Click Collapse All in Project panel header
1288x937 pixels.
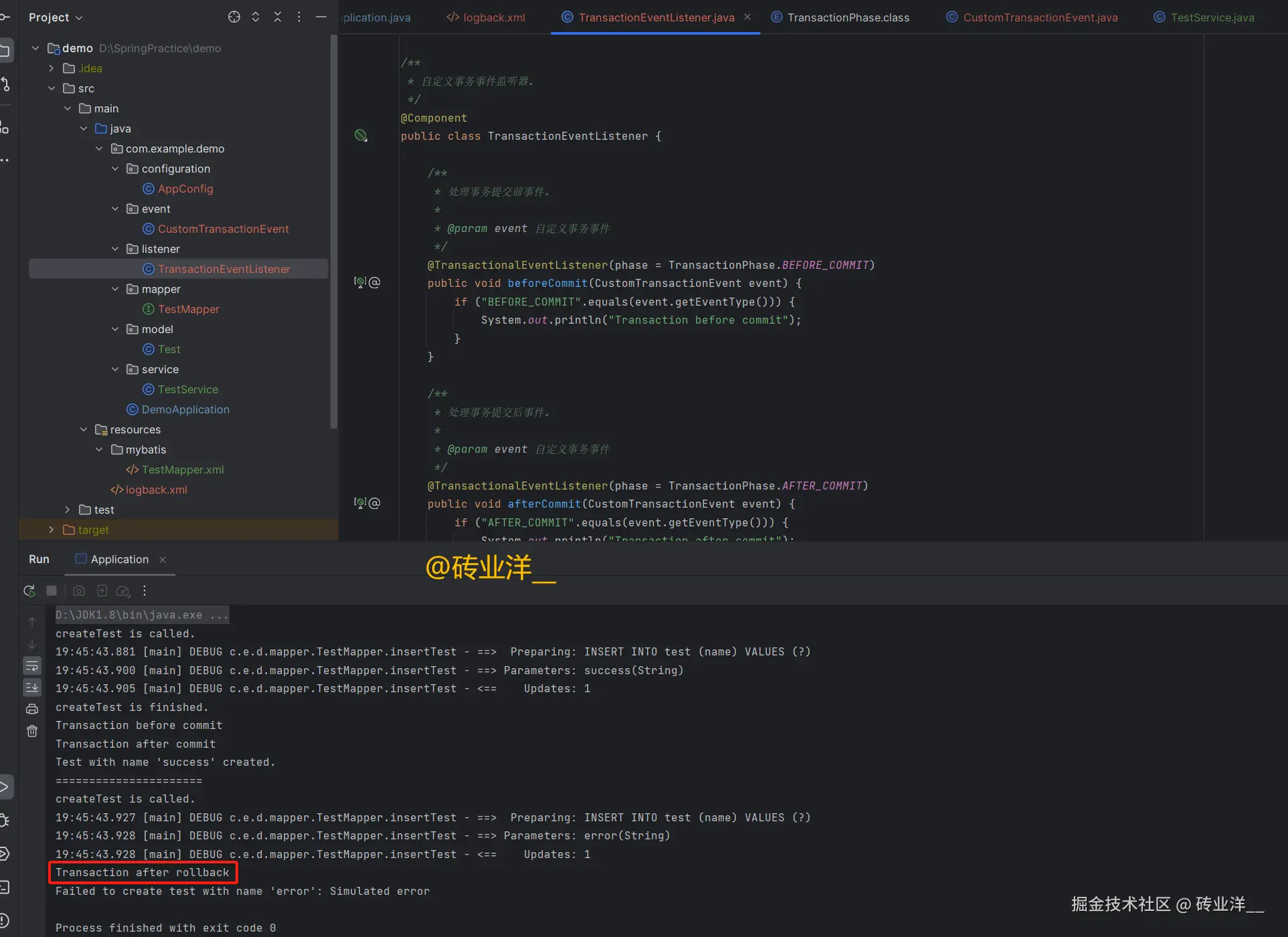[x=278, y=17]
